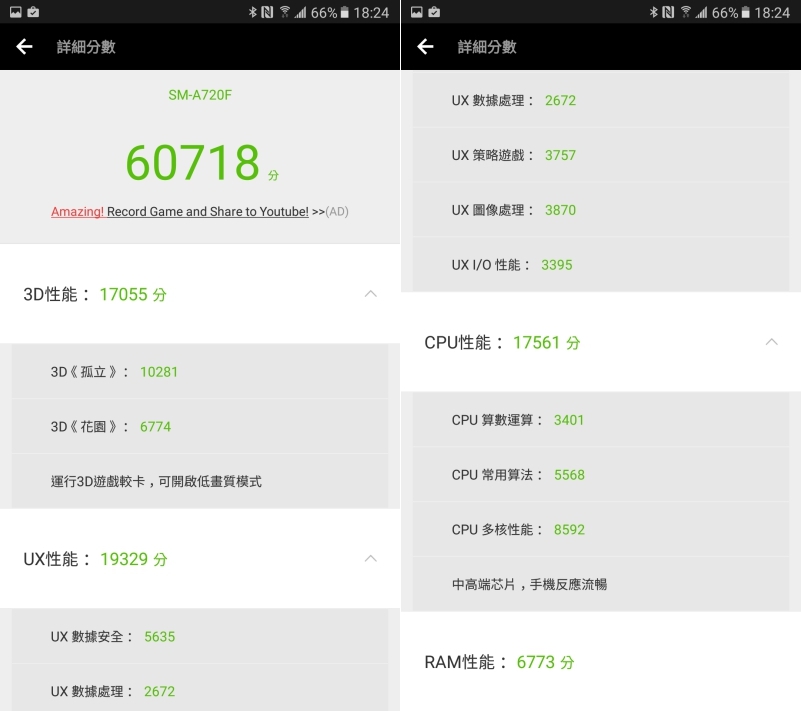The image size is (801, 711).
Task: Open the Amazing! Record Game and Share link
Action: 180,211
